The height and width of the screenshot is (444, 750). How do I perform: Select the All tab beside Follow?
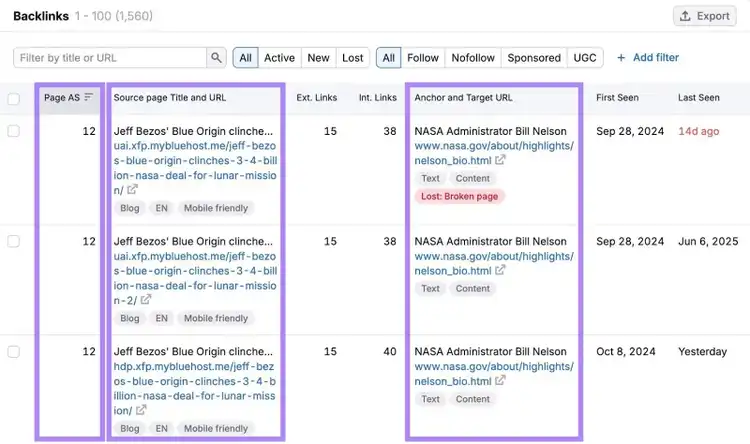[x=388, y=58]
